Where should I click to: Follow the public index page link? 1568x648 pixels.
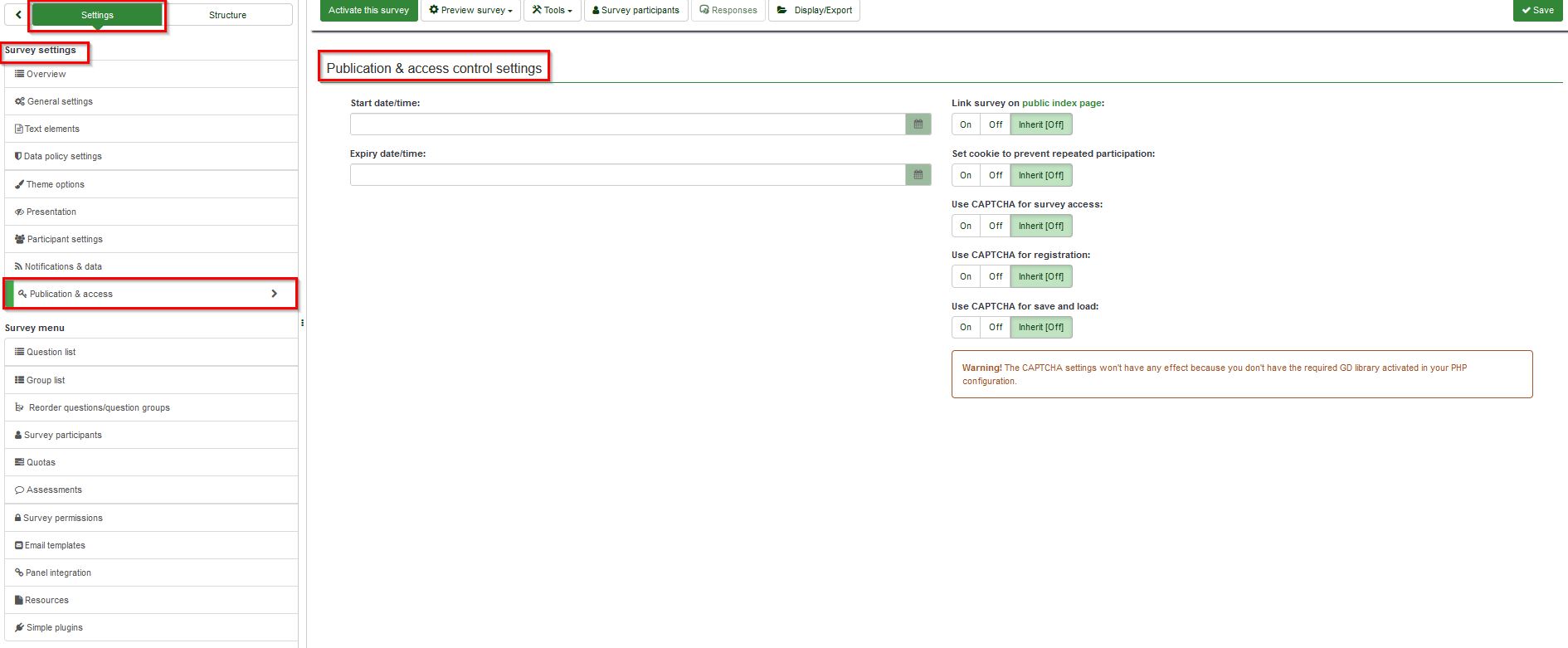(1061, 103)
